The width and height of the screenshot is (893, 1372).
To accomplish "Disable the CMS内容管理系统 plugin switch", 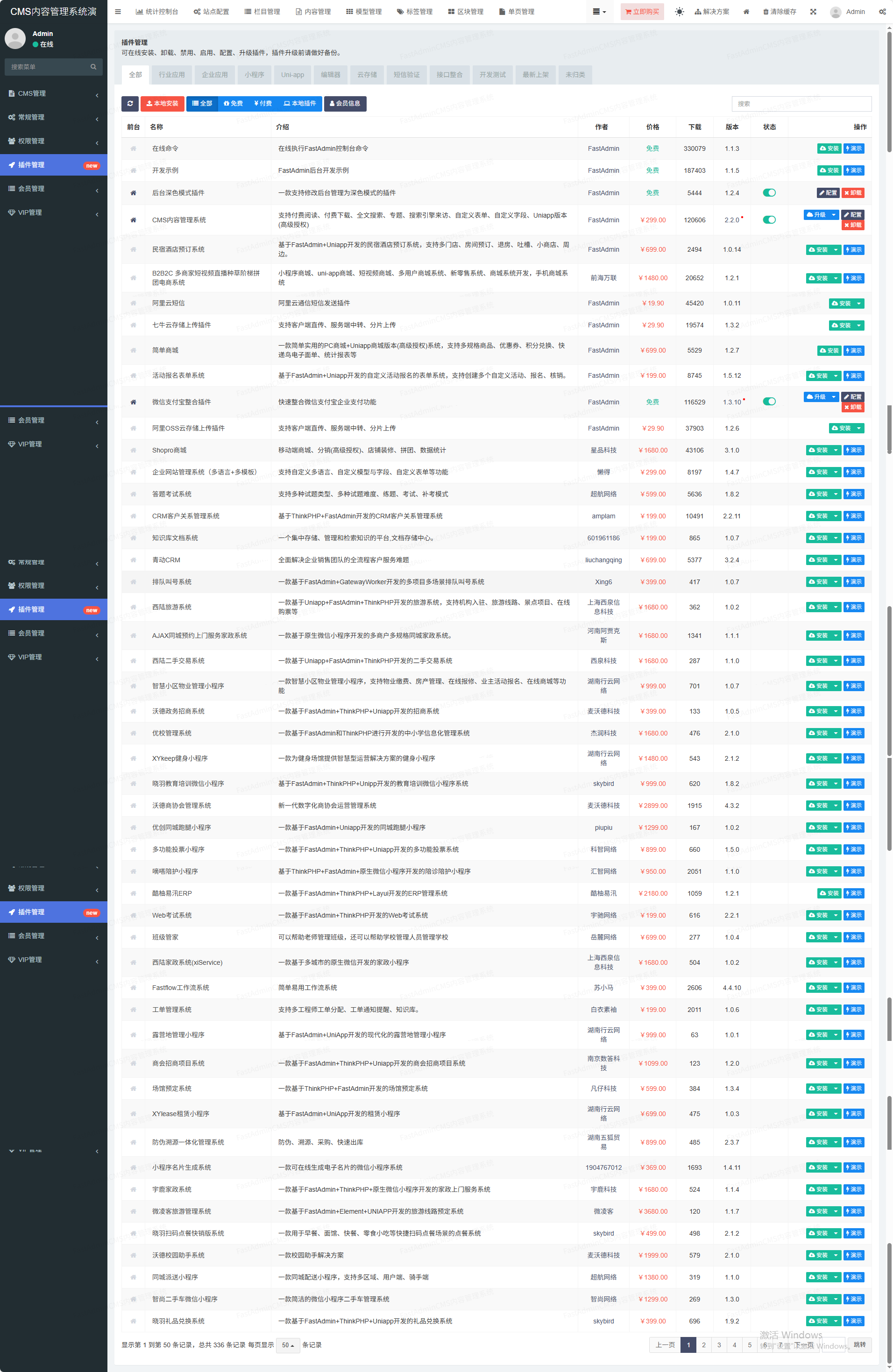I will point(769,219).
